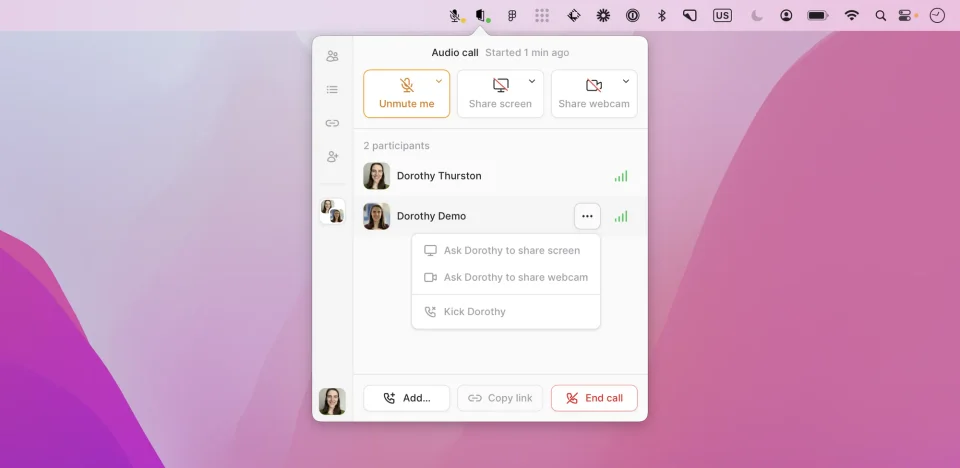
Task: Toggle Share webcam on
Action: point(594,94)
